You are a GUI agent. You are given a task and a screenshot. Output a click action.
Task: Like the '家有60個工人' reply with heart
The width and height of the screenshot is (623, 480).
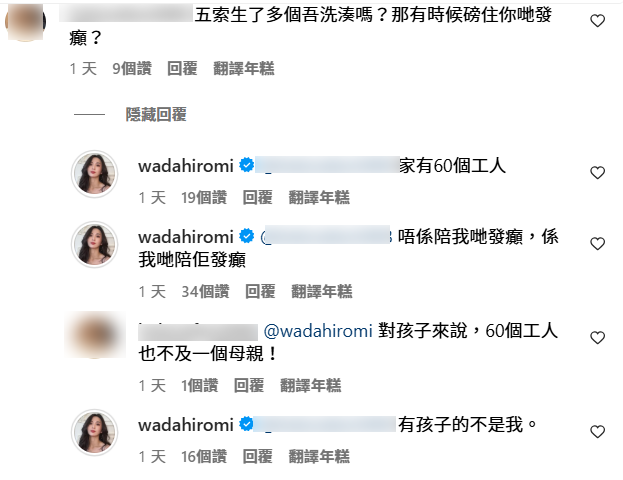pyautogui.click(x=597, y=172)
